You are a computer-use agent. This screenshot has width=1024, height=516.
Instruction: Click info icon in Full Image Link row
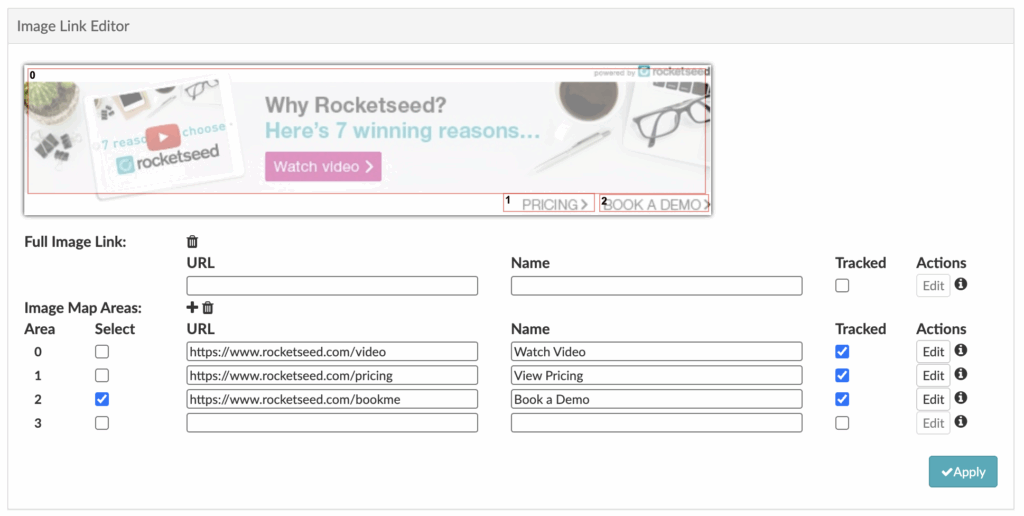tap(960, 285)
